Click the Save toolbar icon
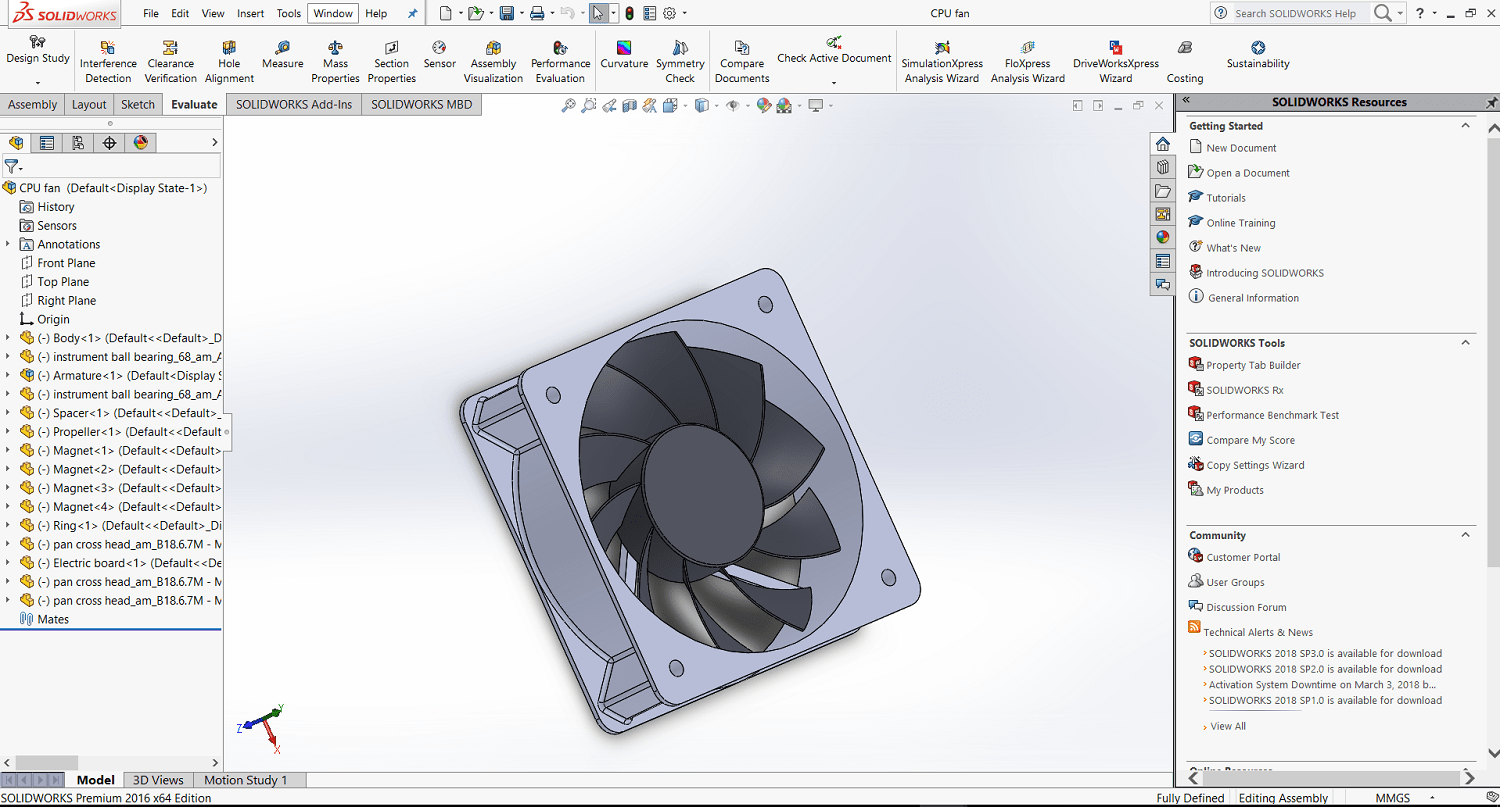 coord(507,13)
